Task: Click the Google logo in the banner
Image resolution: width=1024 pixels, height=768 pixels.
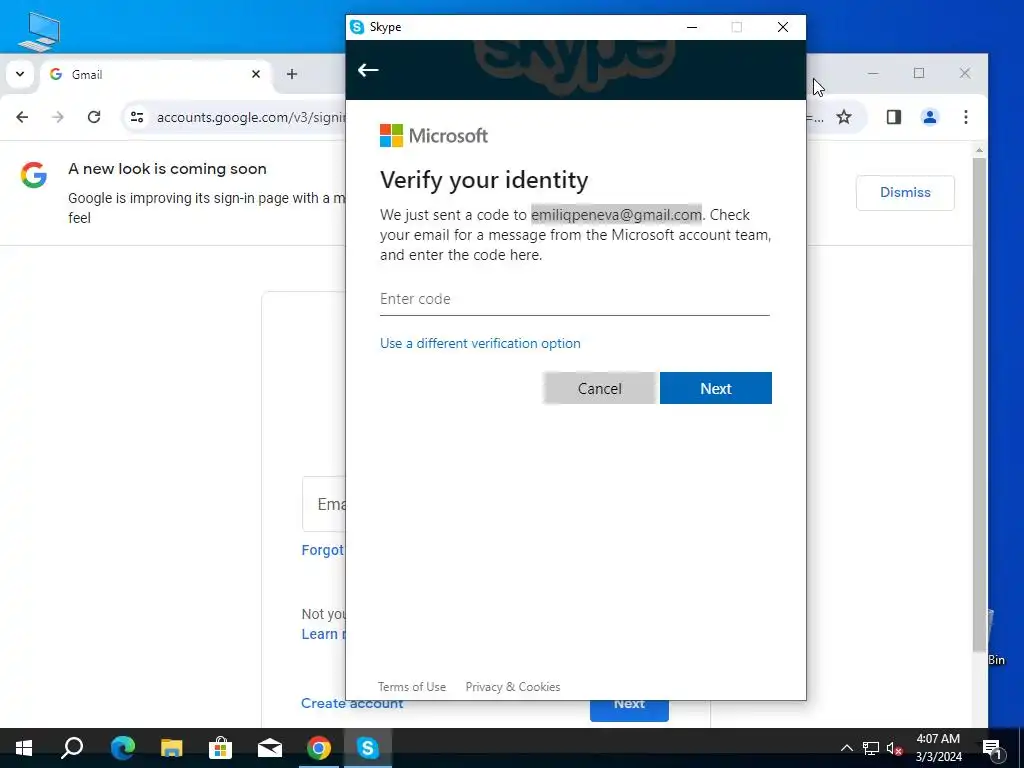Action: pyautogui.click(x=34, y=174)
